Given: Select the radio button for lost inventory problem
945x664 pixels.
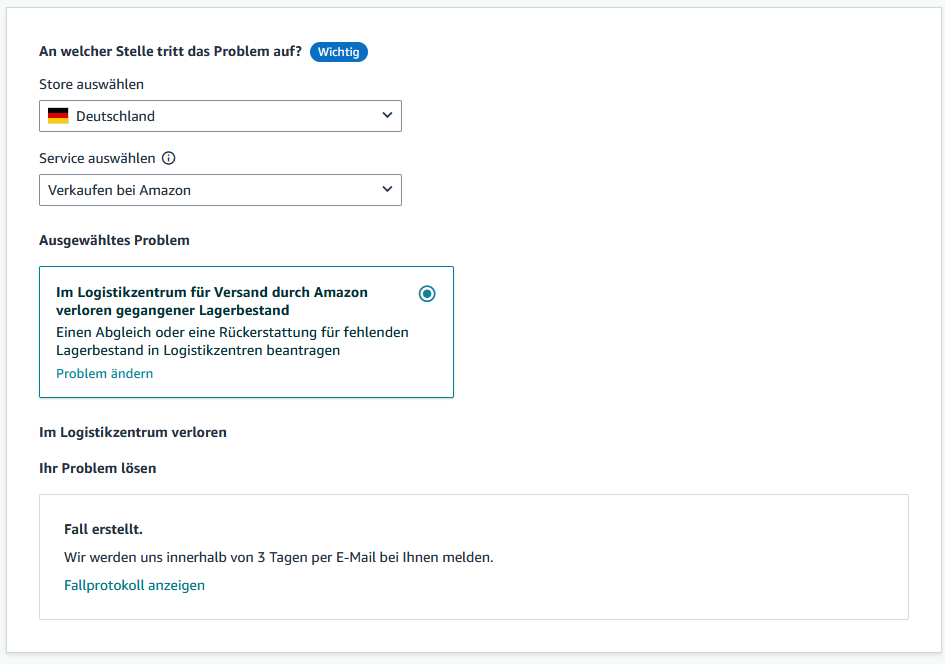Looking at the screenshot, I should point(427,293).
